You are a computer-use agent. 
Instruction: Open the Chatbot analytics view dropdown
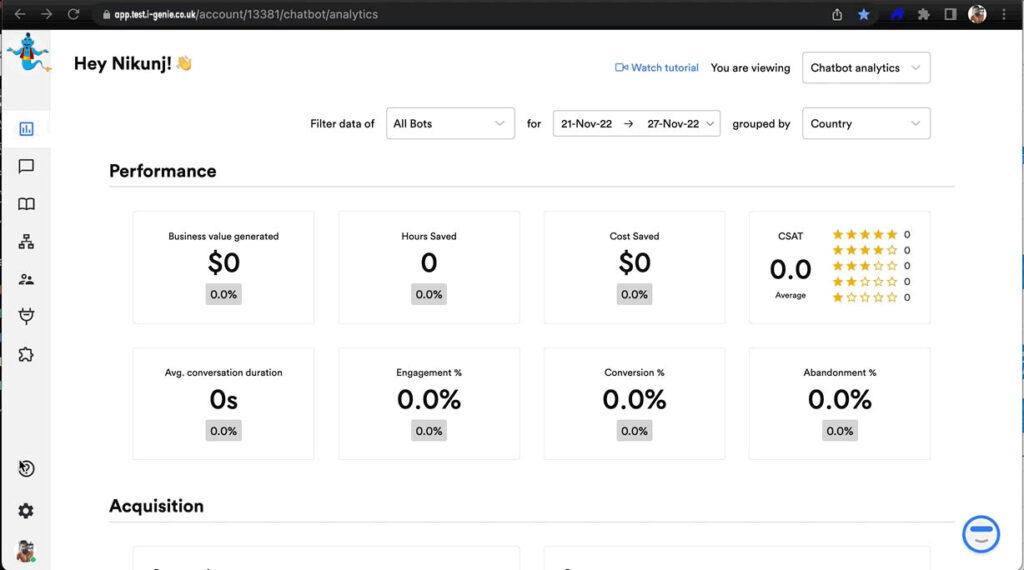[x=866, y=68]
